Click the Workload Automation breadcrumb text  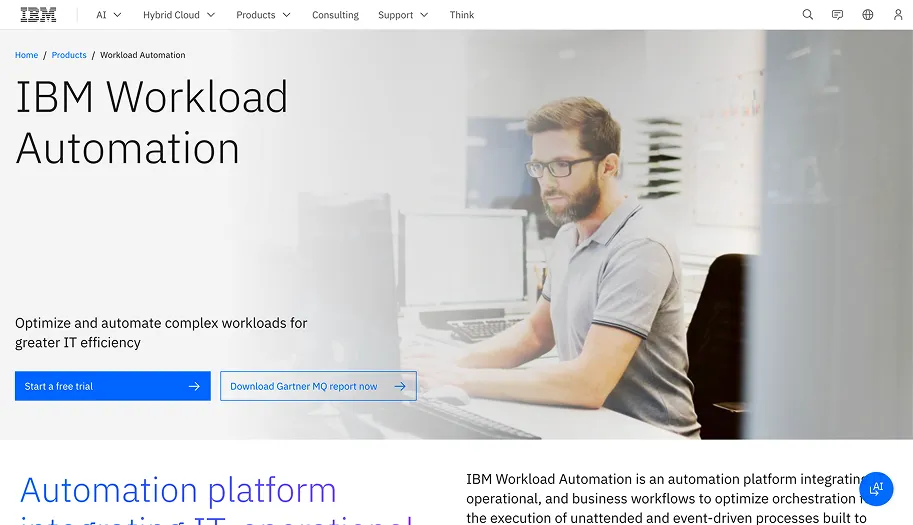click(x=143, y=55)
